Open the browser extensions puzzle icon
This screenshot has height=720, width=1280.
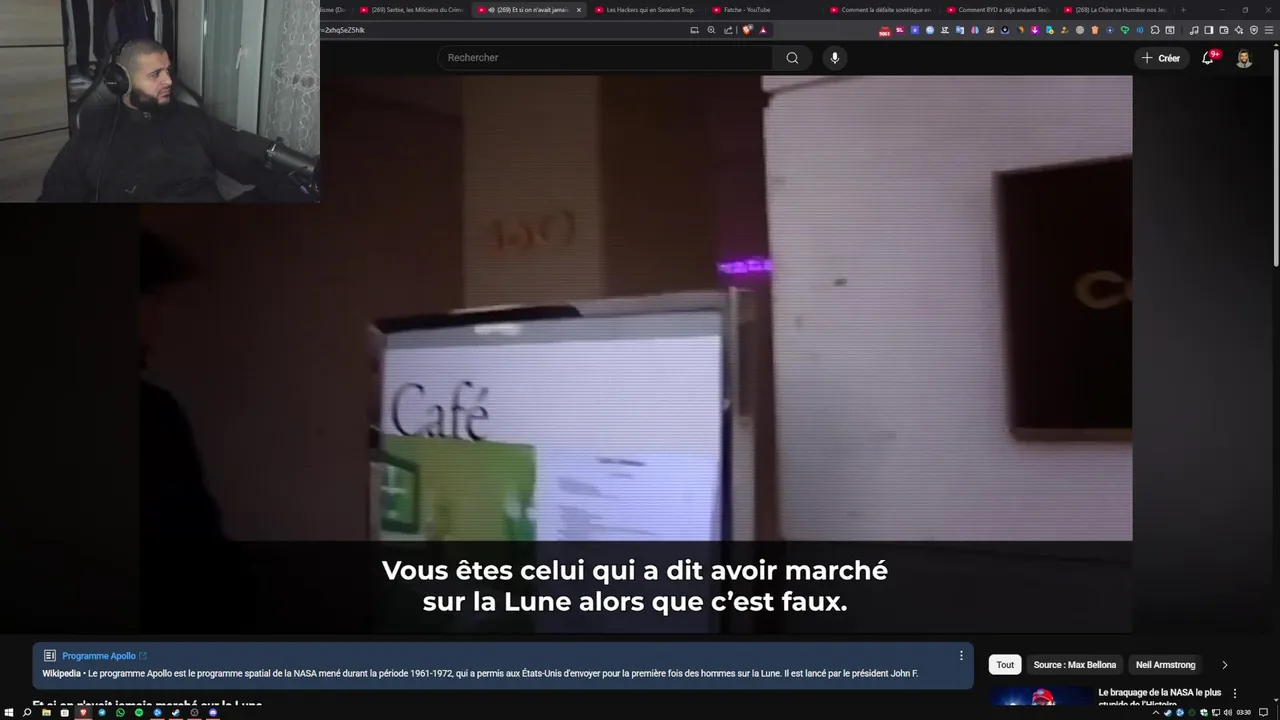(x=1155, y=30)
